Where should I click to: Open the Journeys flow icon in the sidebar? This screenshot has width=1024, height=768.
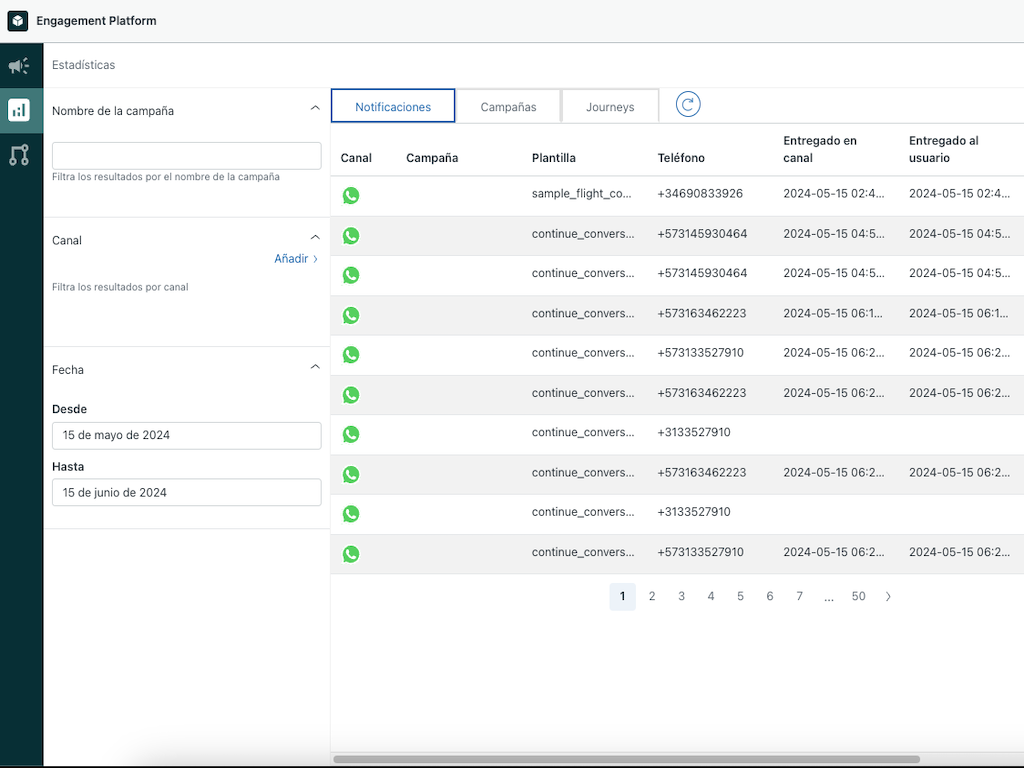[18, 155]
